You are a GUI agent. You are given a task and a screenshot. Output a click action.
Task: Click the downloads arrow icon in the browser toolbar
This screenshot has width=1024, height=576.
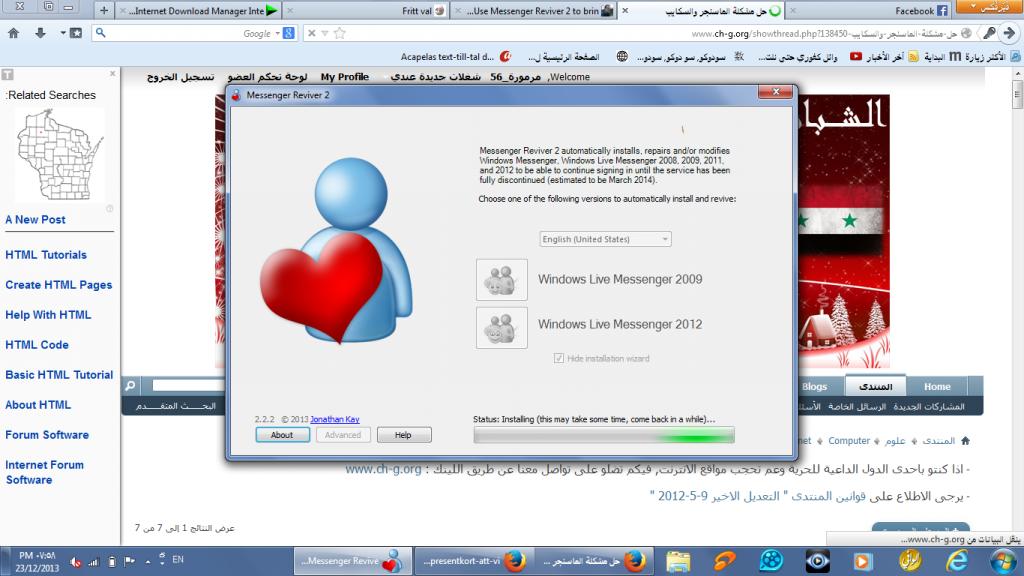[x=41, y=33]
